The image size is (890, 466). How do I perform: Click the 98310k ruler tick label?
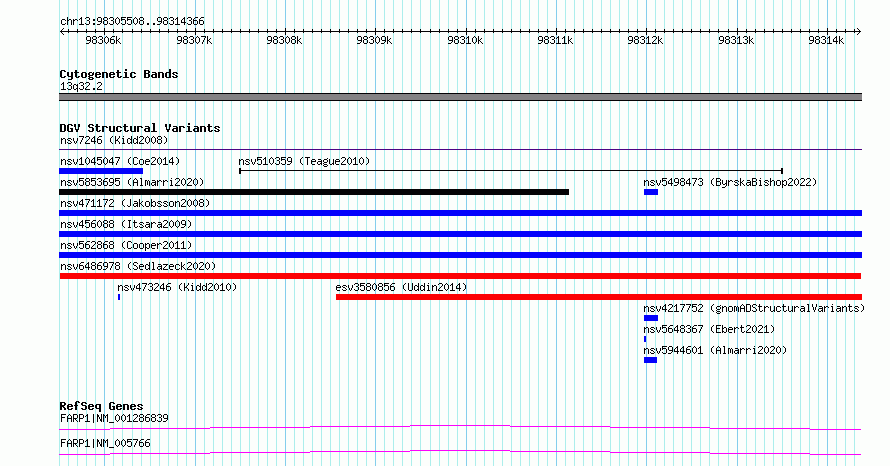point(465,40)
